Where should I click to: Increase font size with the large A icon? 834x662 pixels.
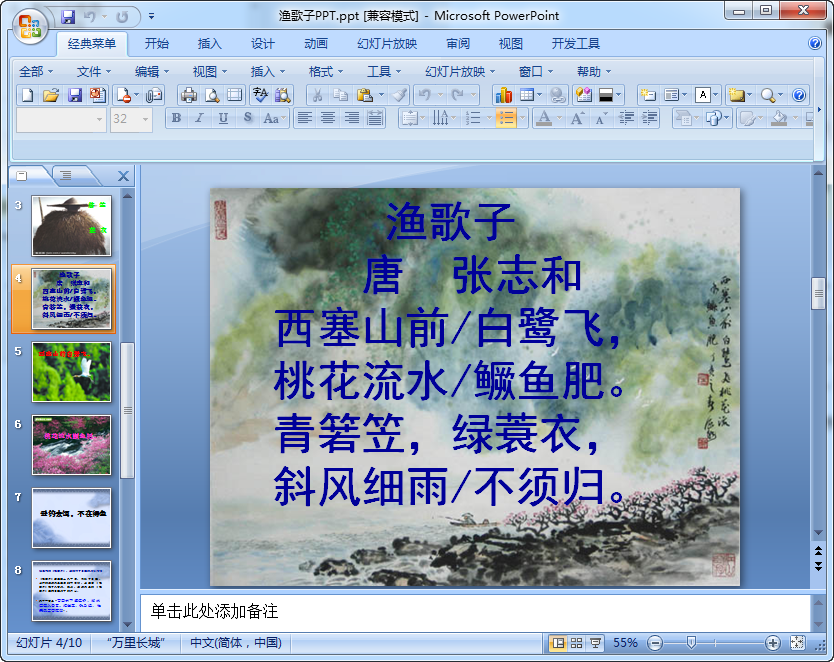[x=578, y=118]
